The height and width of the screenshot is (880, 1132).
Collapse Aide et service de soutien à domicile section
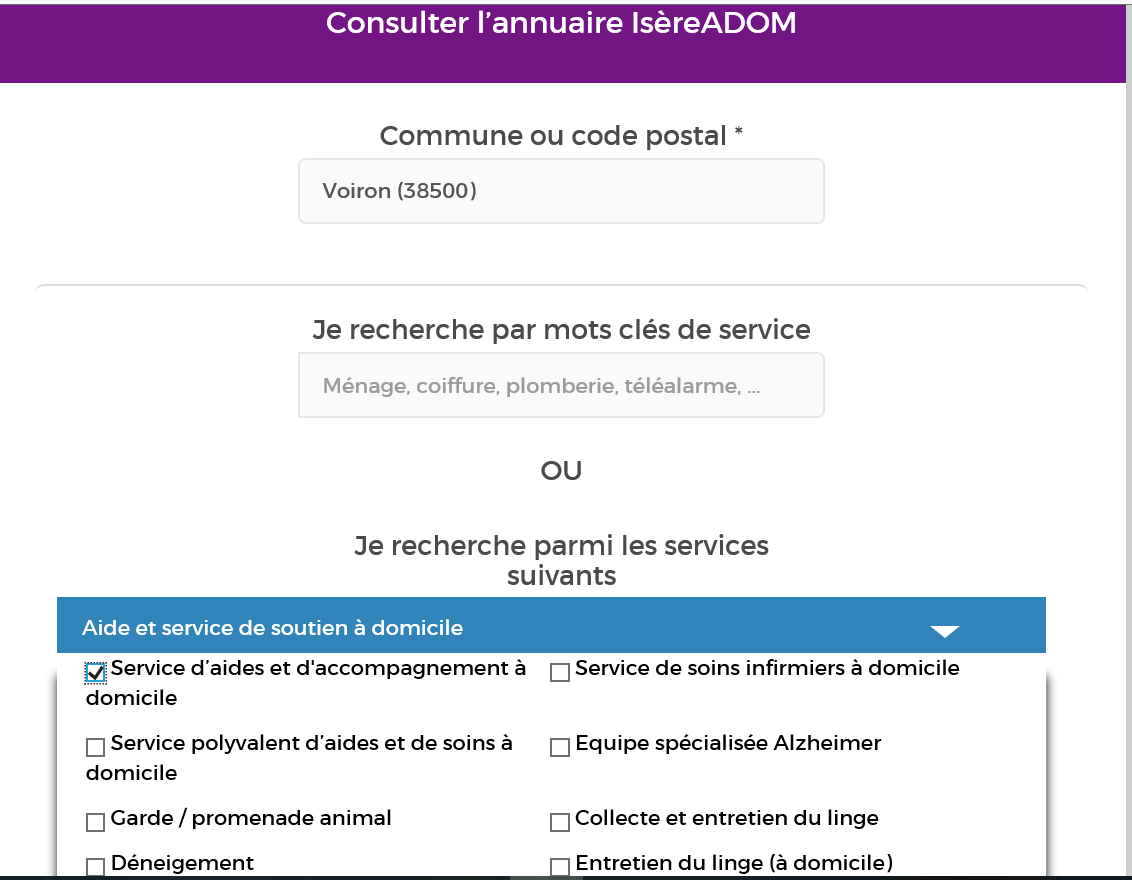click(x=551, y=625)
